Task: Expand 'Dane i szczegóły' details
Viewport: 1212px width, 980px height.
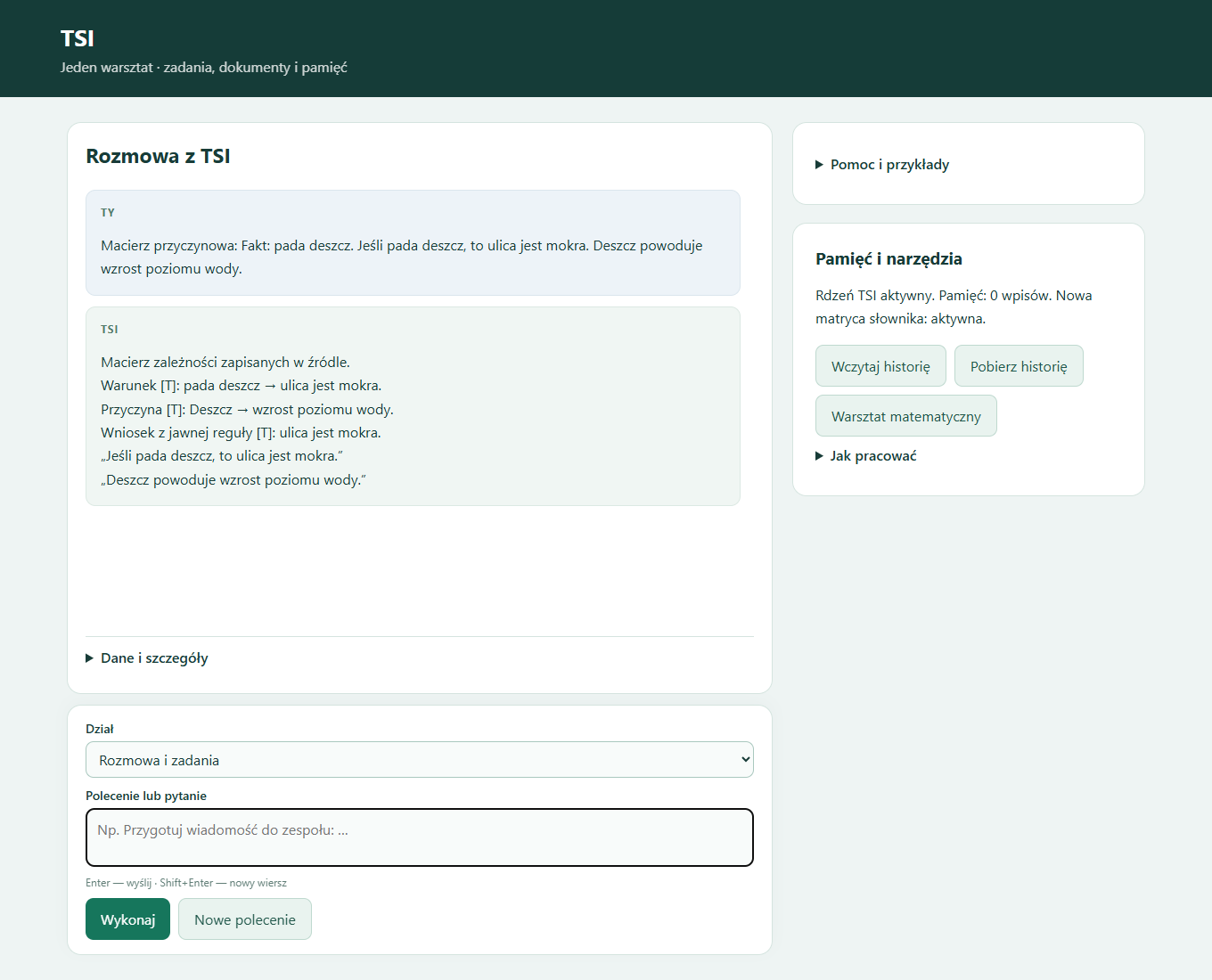Action: coord(147,658)
